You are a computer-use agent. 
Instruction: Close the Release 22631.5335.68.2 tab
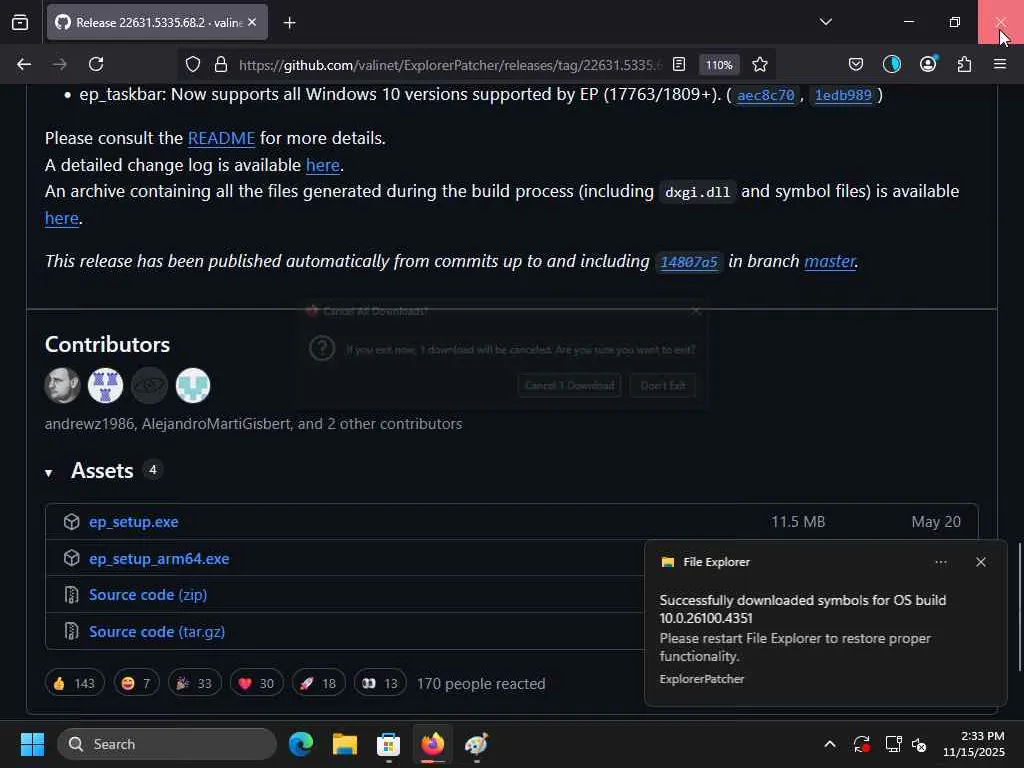[252, 22]
